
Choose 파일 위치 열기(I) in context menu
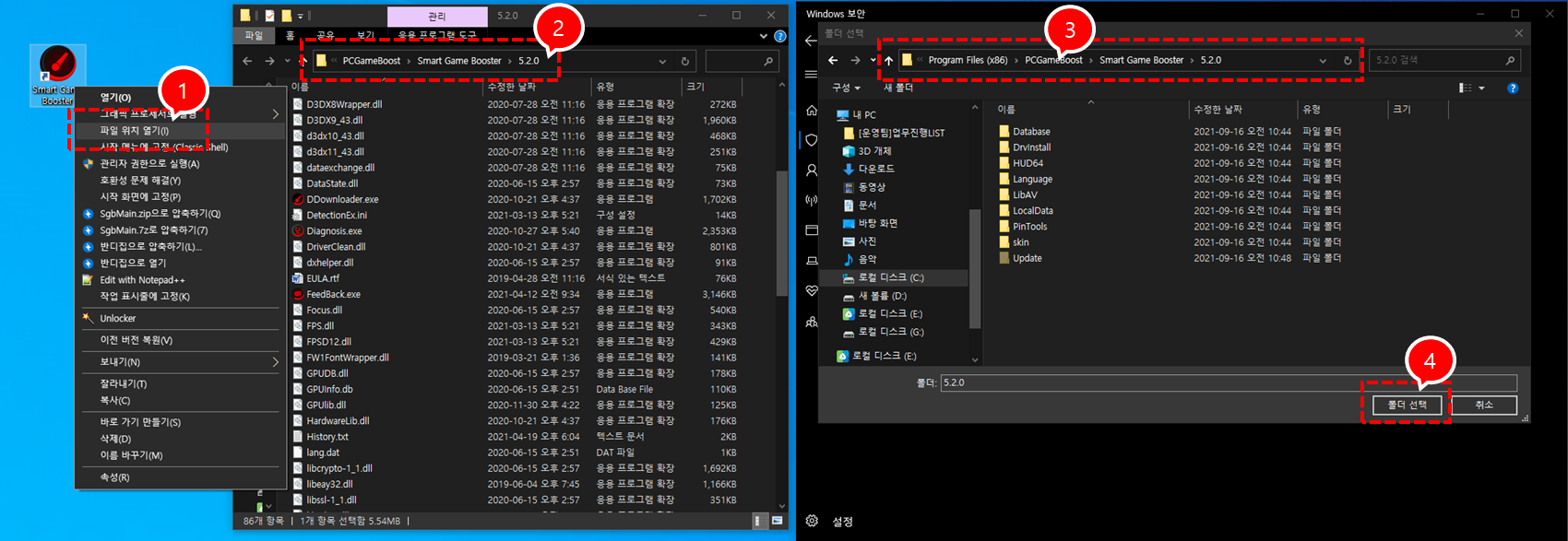(178, 131)
